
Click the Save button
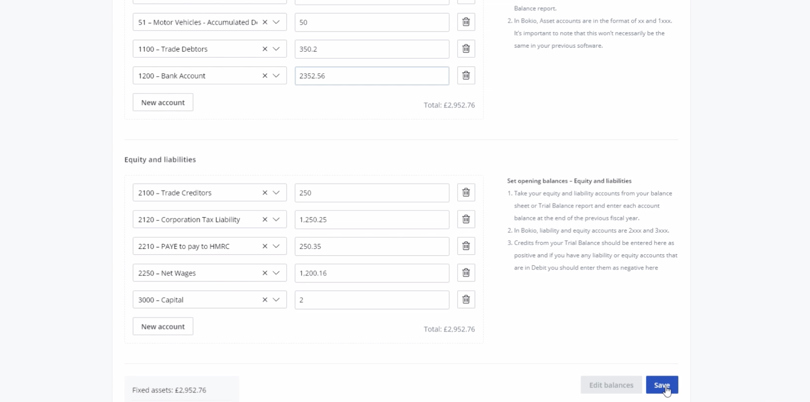661,385
